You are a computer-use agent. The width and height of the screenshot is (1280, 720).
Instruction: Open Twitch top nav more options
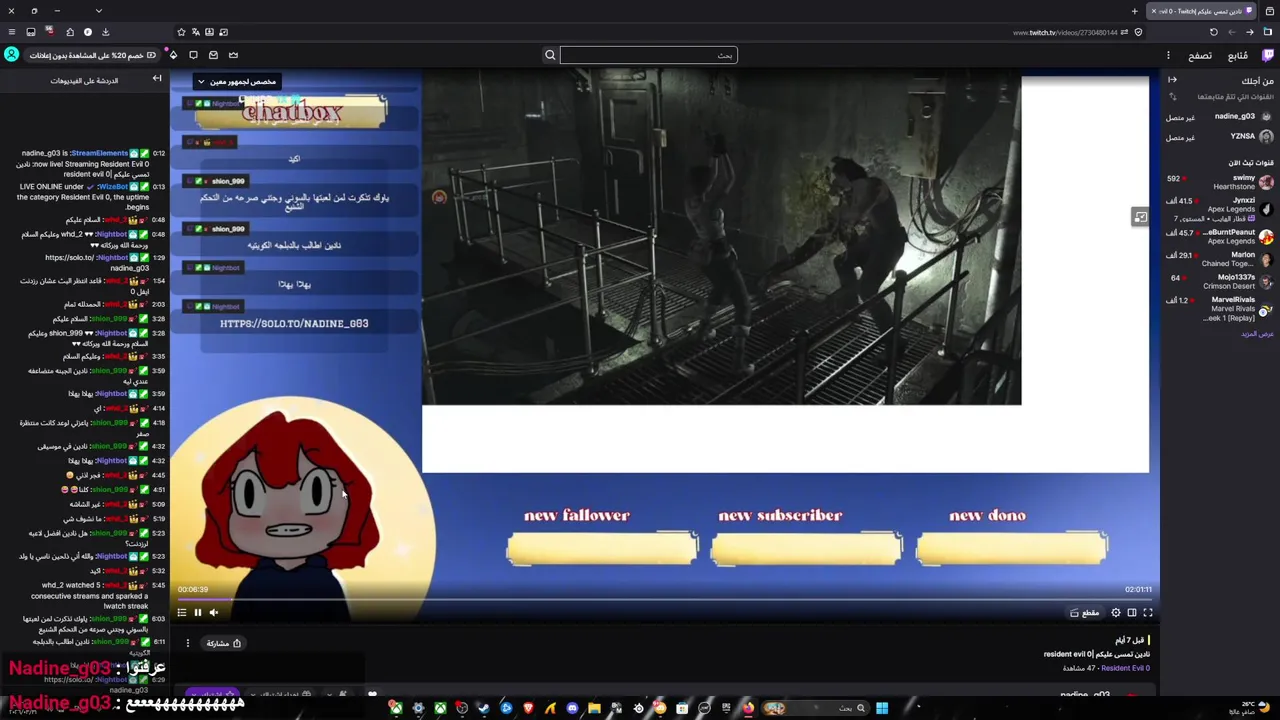coord(1168,55)
